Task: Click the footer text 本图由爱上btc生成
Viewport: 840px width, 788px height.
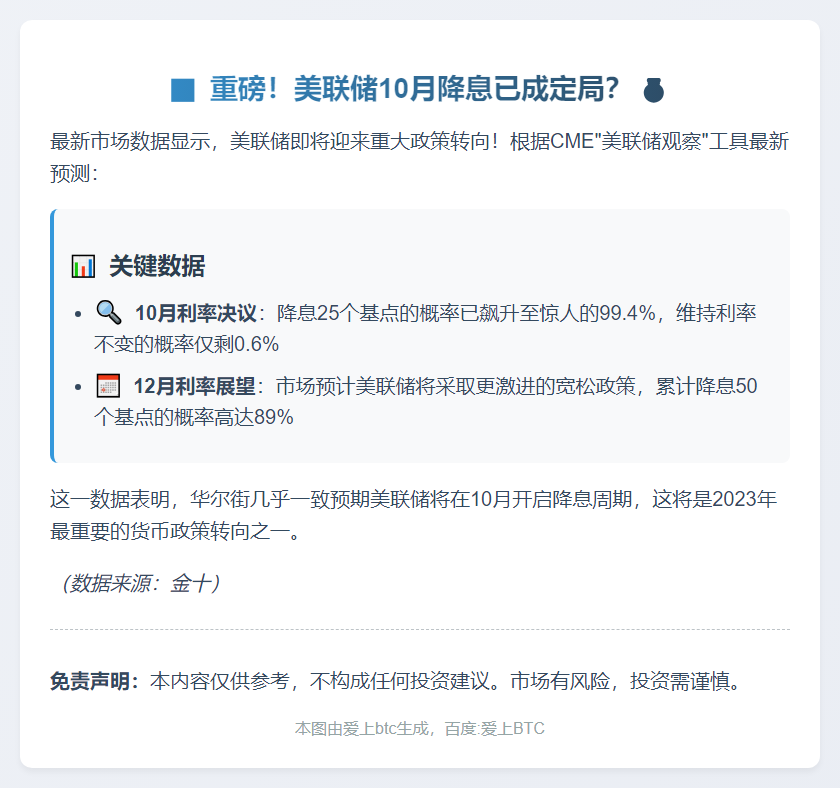Action: click(x=362, y=729)
